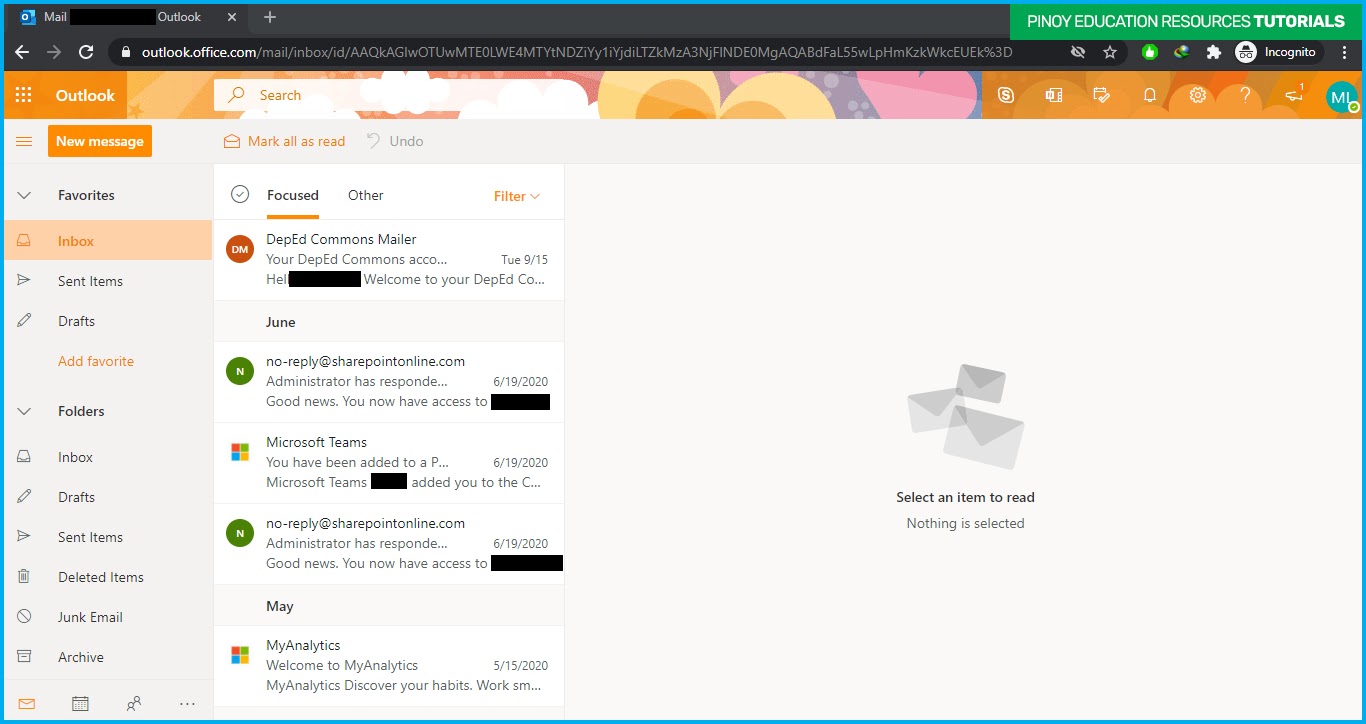Viewport: 1366px width, 724px height.
Task: Open Chrome extensions puzzle icon
Action: coord(1214,52)
